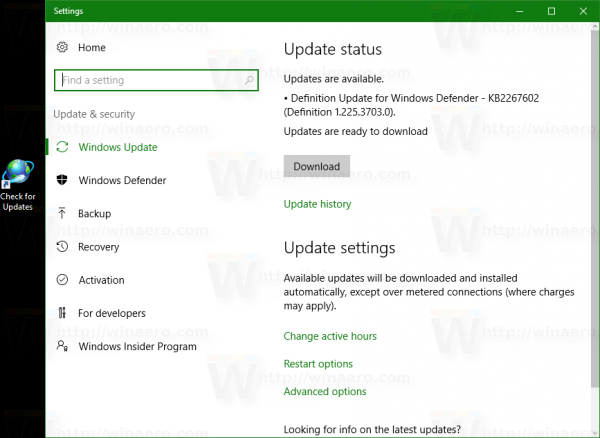Minimize the Settings window

pyautogui.click(x=519, y=11)
